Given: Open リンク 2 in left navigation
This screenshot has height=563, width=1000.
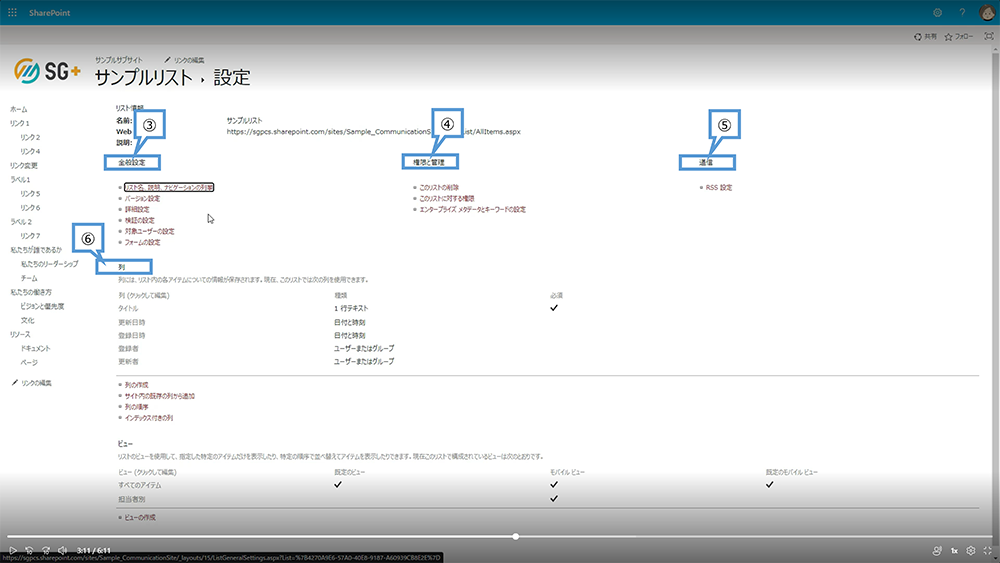Looking at the screenshot, I should (30, 137).
